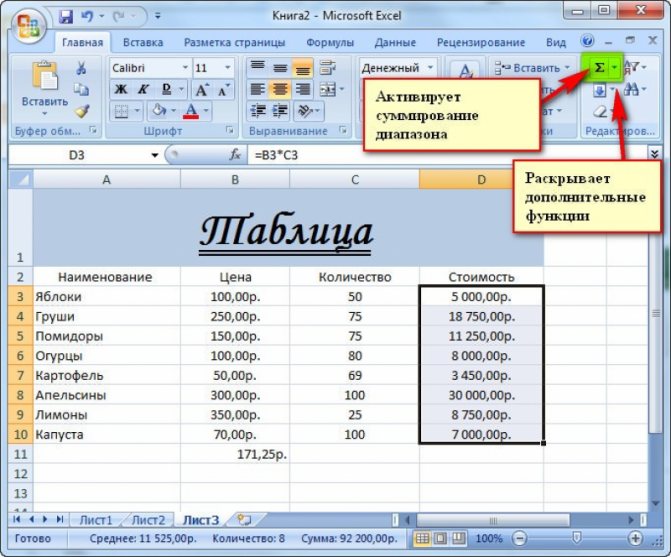Undo the last action
Viewport: 671px width, 557px height.
[87, 17]
